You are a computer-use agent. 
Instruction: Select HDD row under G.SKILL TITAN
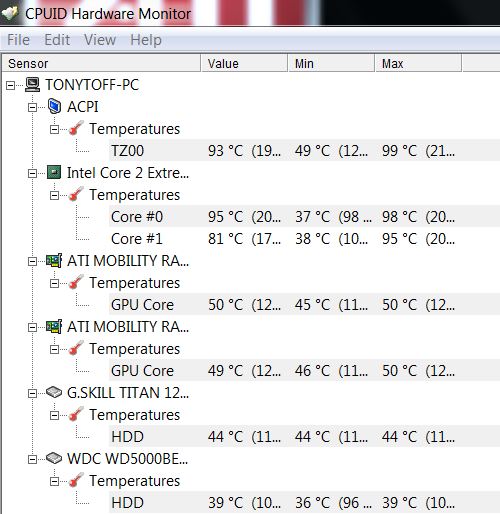(x=304, y=437)
